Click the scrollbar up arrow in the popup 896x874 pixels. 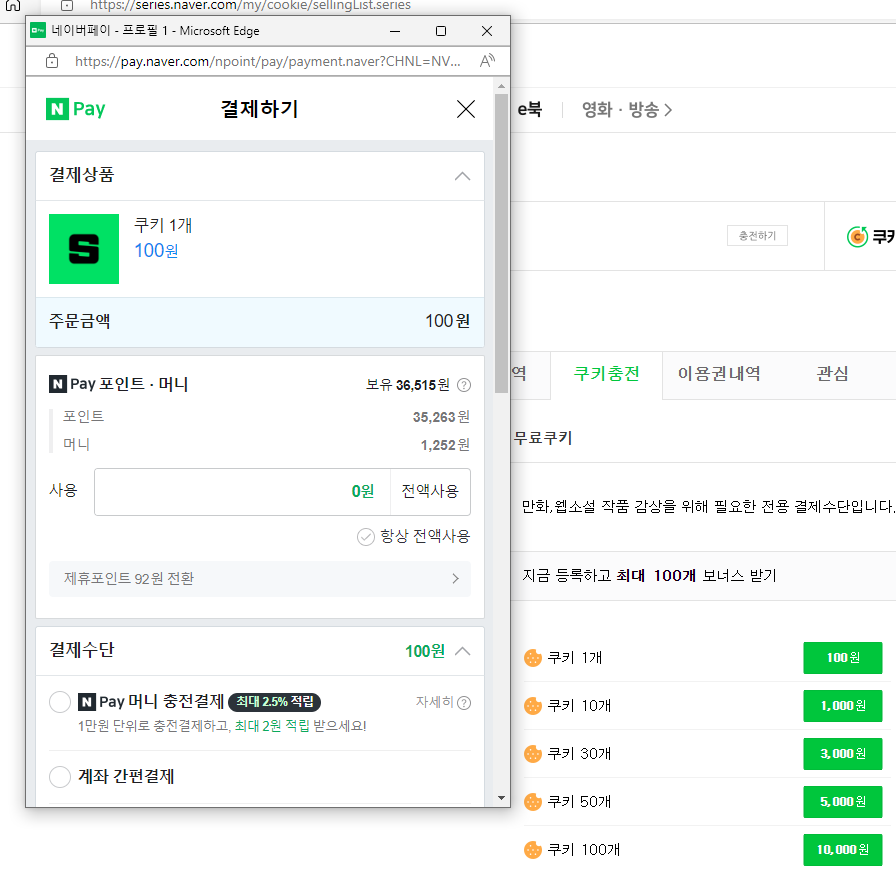tap(501, 86)
